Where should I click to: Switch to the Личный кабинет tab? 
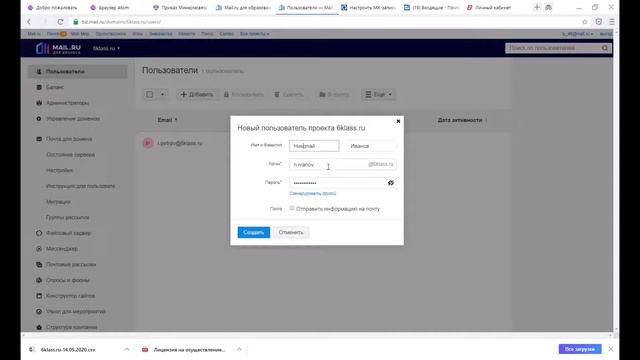pyautogui.click(x=489, y=7)
